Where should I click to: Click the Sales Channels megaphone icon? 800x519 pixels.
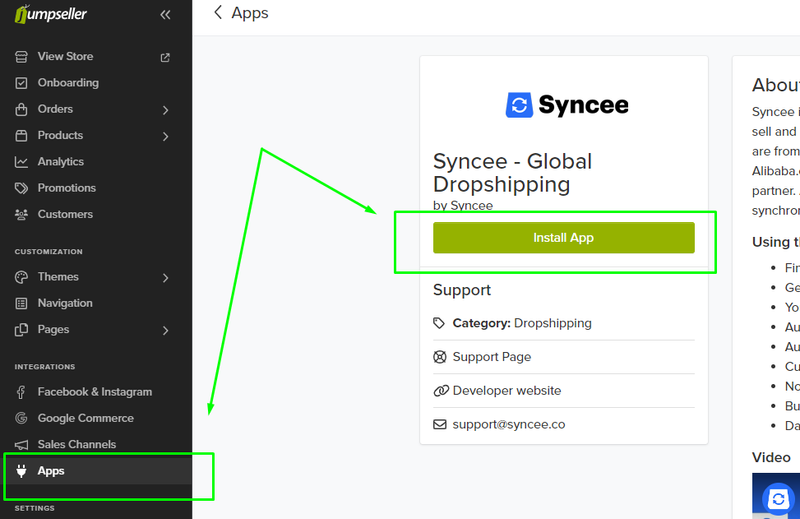point(21,444)
